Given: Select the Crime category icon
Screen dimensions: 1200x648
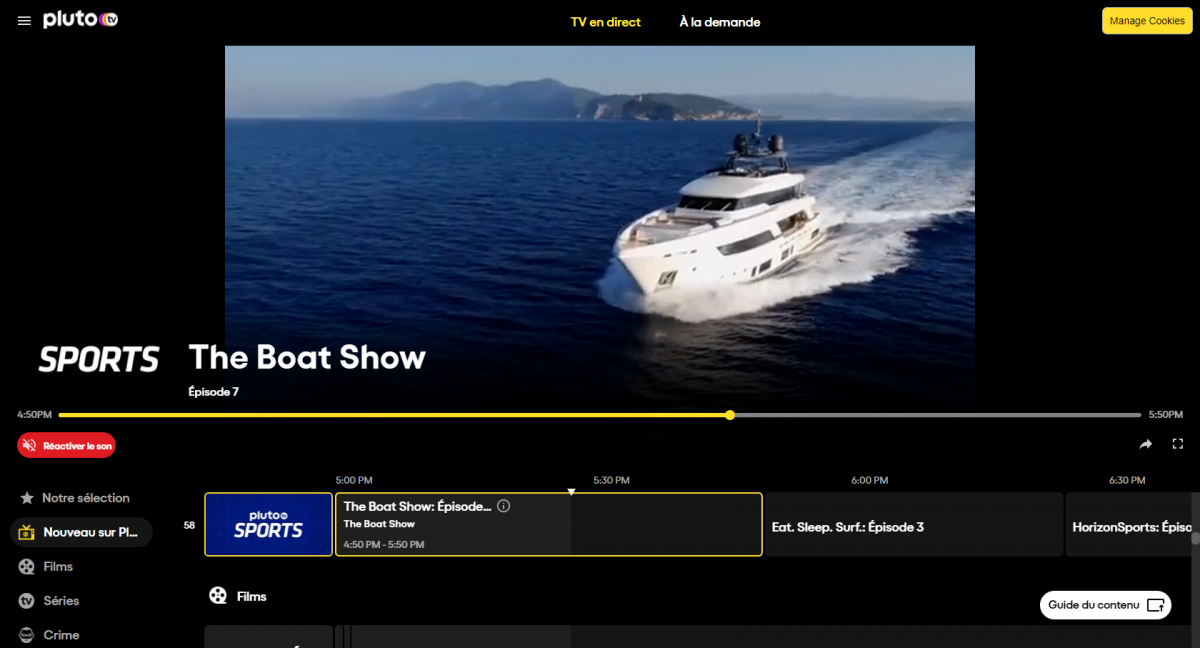Looking at the screenshot, I should (x=26, y=635).
